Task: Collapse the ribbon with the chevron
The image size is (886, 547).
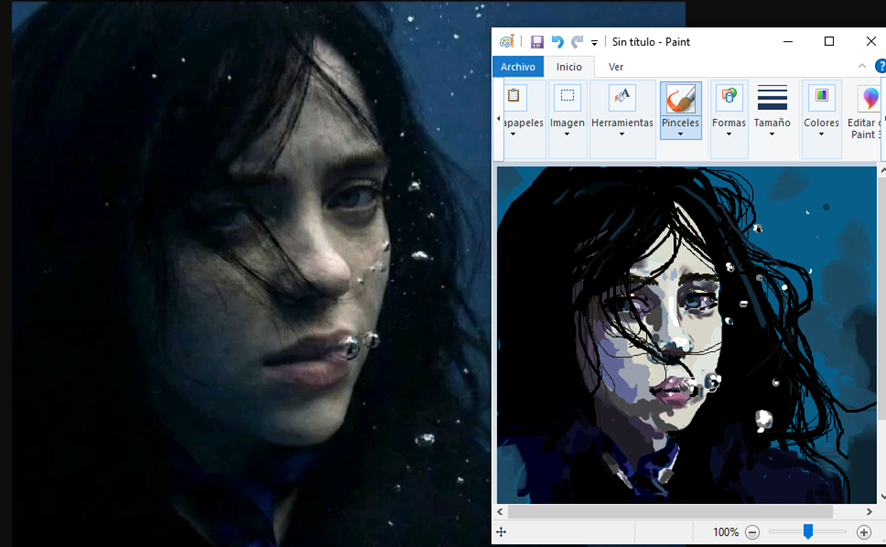Action: click(862, 66)
